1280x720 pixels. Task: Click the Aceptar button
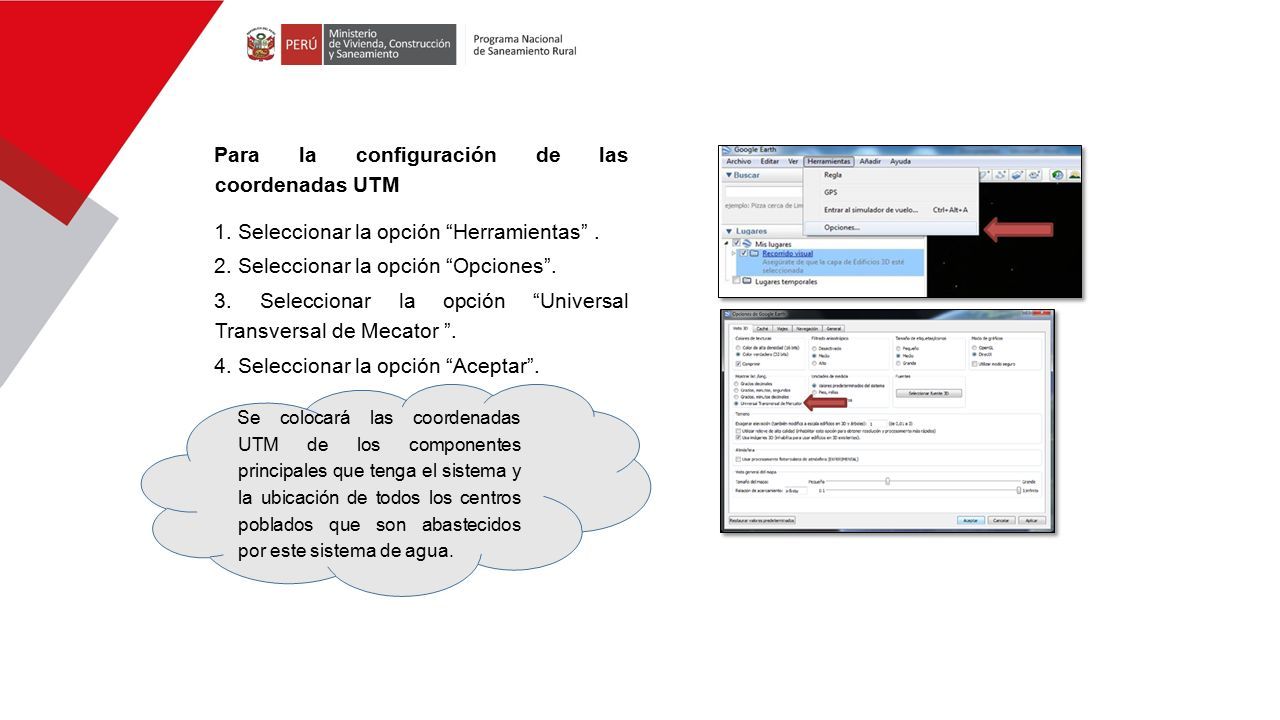point(970,520)
